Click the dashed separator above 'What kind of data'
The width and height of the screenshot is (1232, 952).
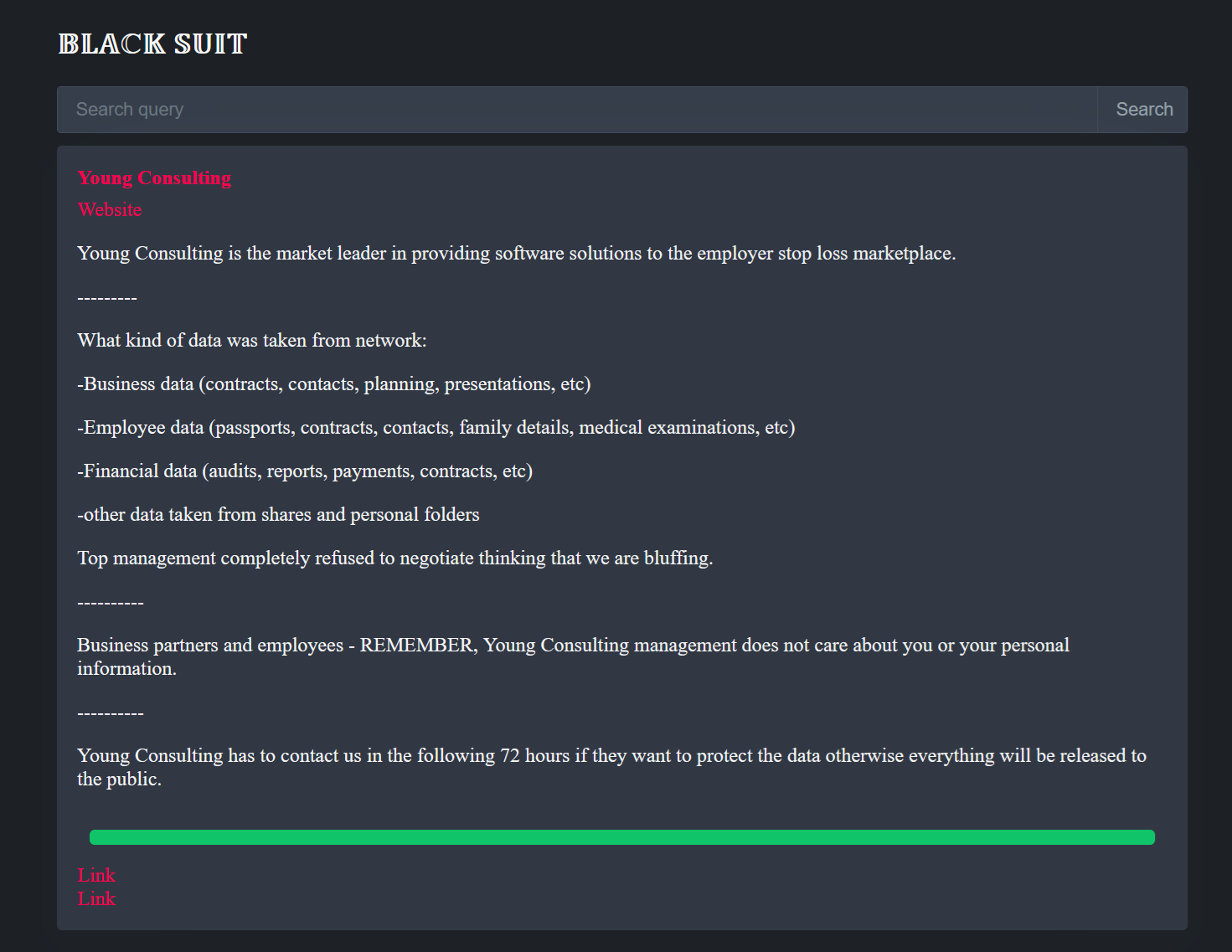tap(107, 298)
